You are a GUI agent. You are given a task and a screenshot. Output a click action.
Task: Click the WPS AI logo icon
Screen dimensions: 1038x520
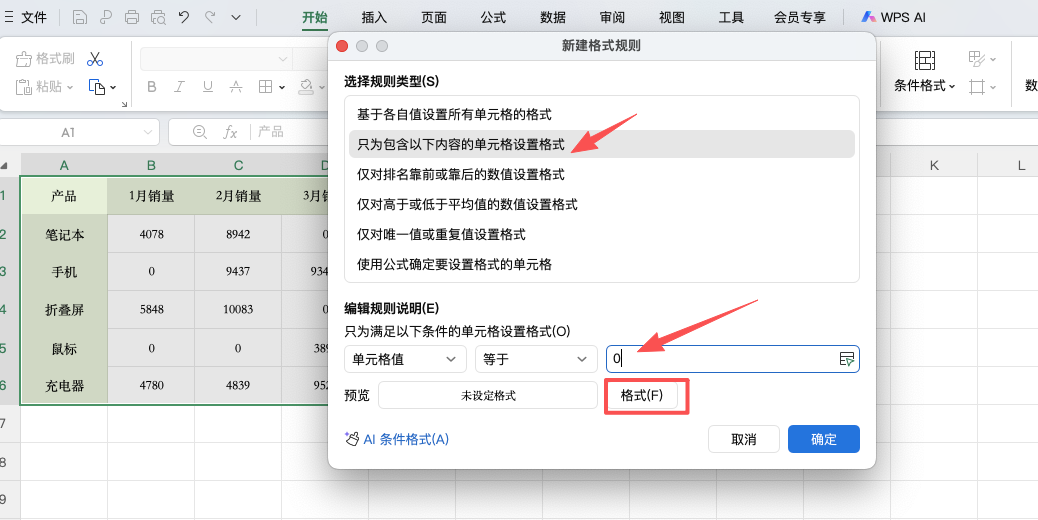(x=869, y=17)
